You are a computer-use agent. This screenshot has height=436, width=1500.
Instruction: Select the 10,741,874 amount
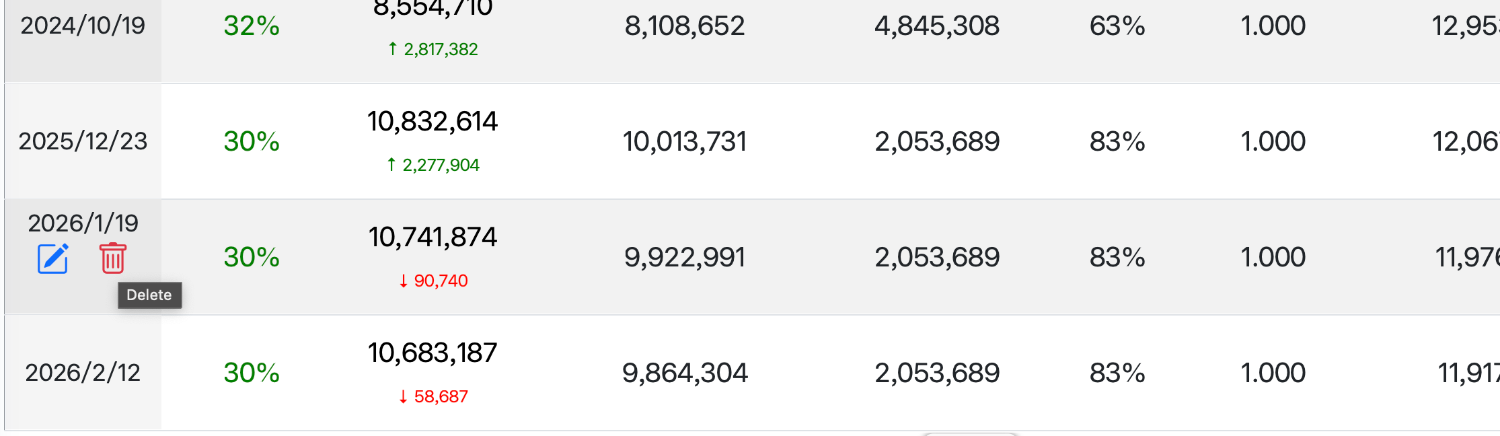(432, 238)
